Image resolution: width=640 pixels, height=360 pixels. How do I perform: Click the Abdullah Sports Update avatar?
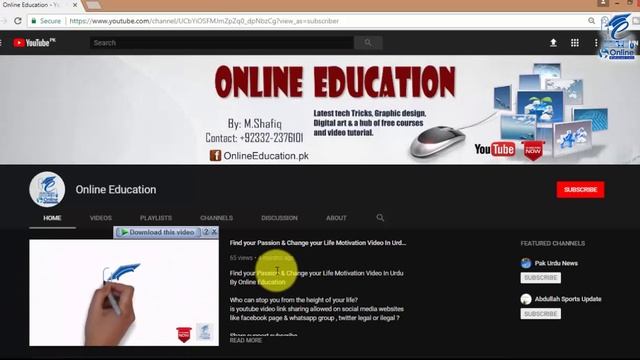click(526, 299)
